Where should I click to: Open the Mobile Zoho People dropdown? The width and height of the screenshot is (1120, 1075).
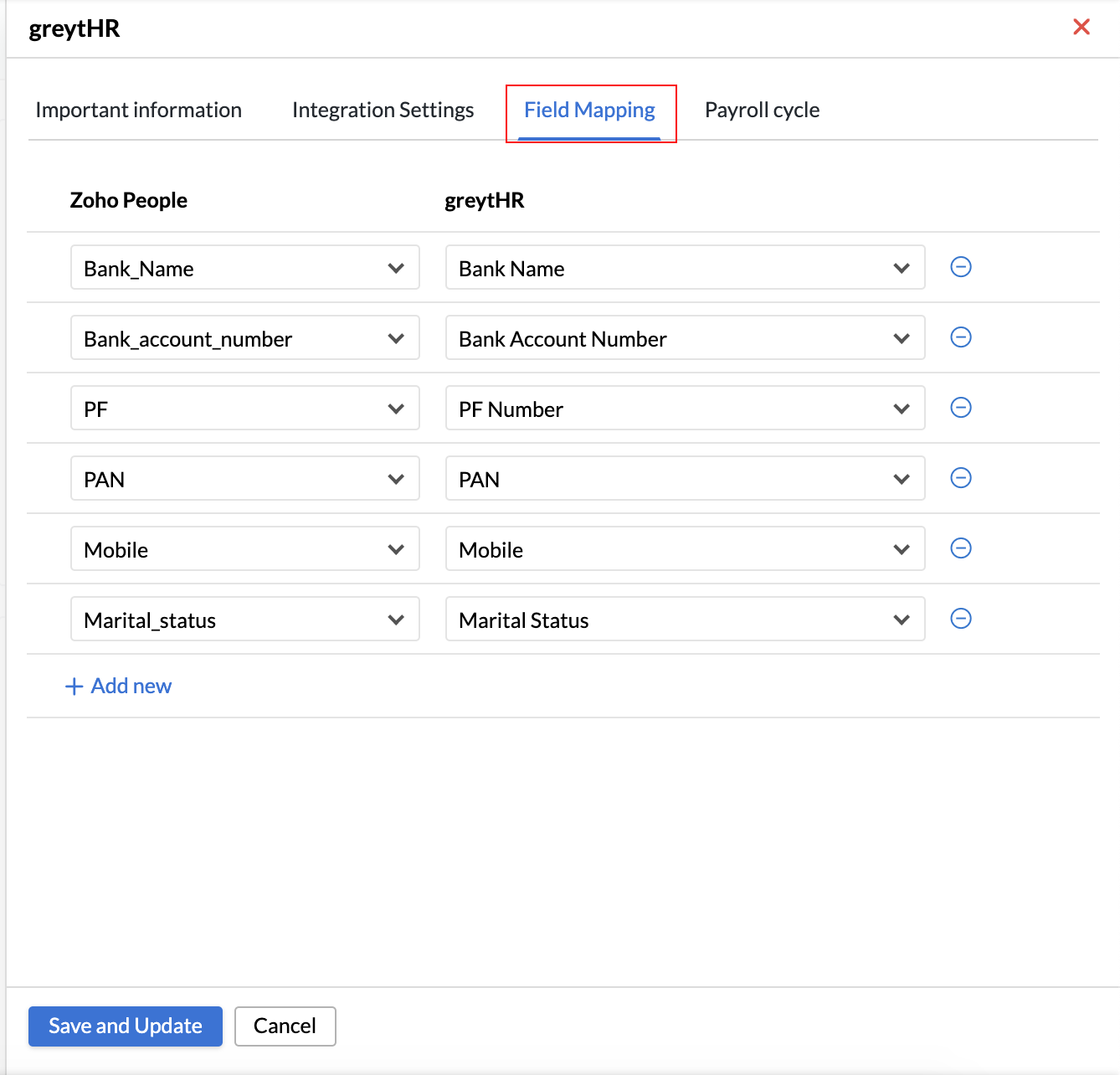pos(245,549)
